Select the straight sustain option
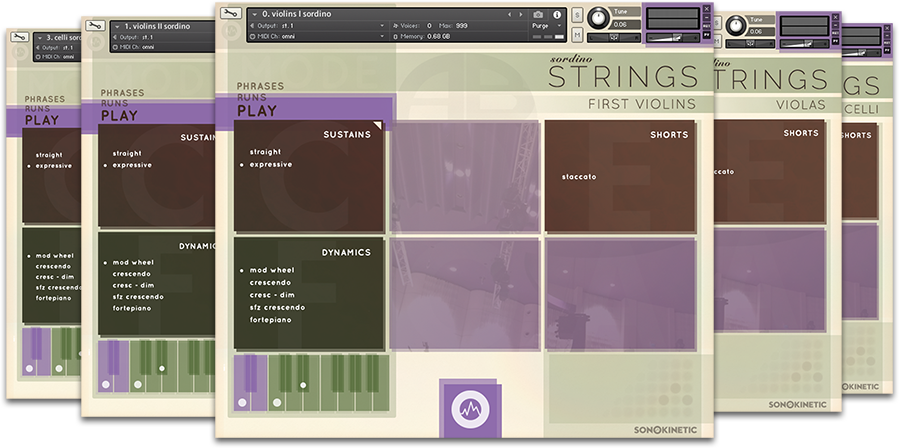899x448 pixels. point(264,152)
